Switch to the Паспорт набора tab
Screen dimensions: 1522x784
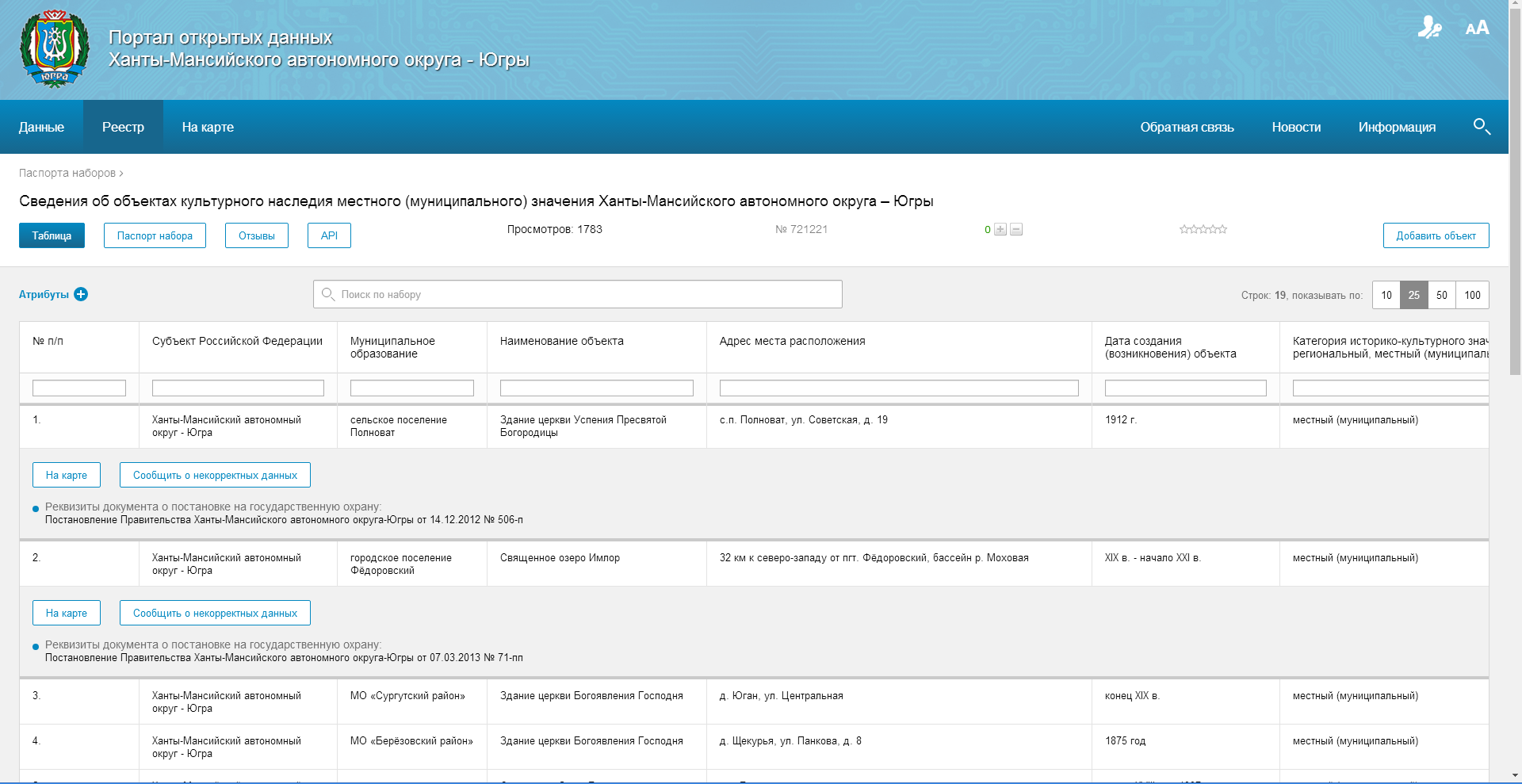[x=155, y=235]
